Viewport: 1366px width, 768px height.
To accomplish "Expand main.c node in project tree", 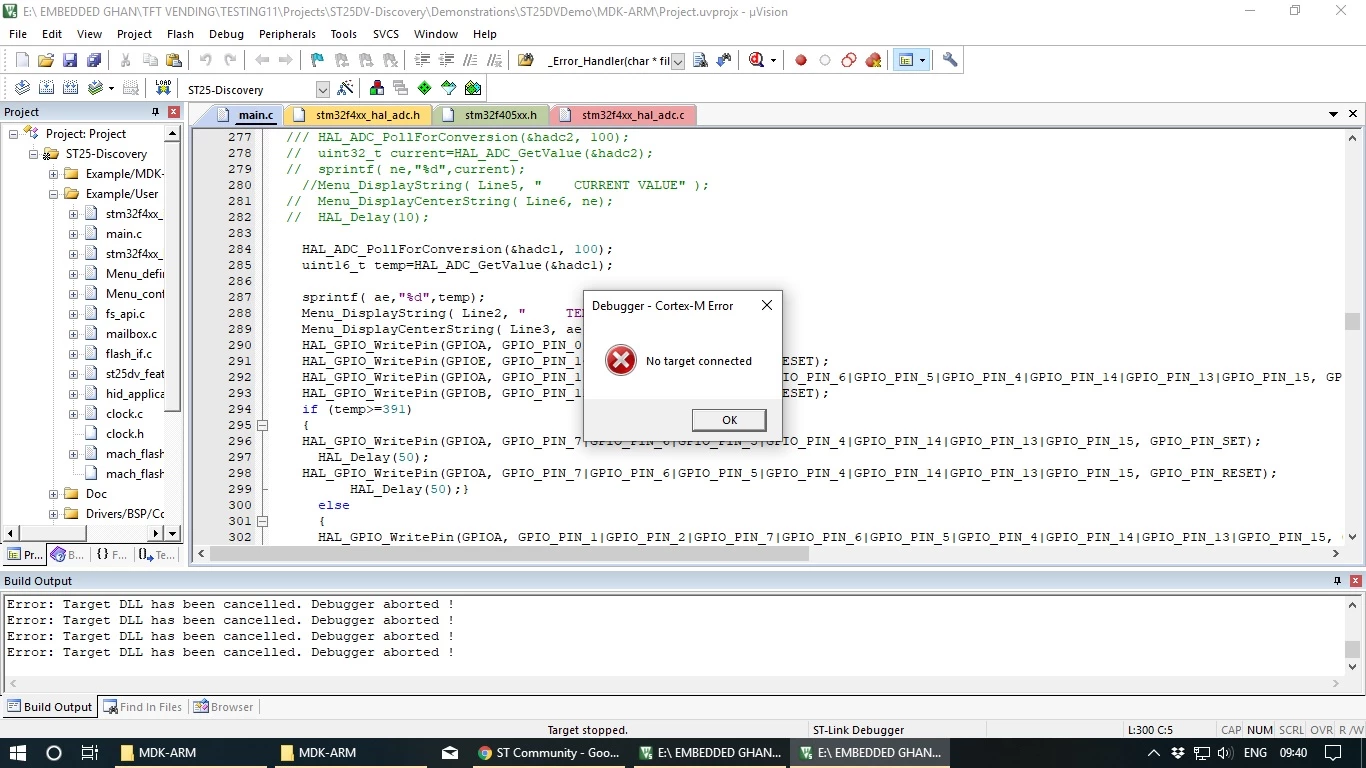I will [x=74, y=234].
